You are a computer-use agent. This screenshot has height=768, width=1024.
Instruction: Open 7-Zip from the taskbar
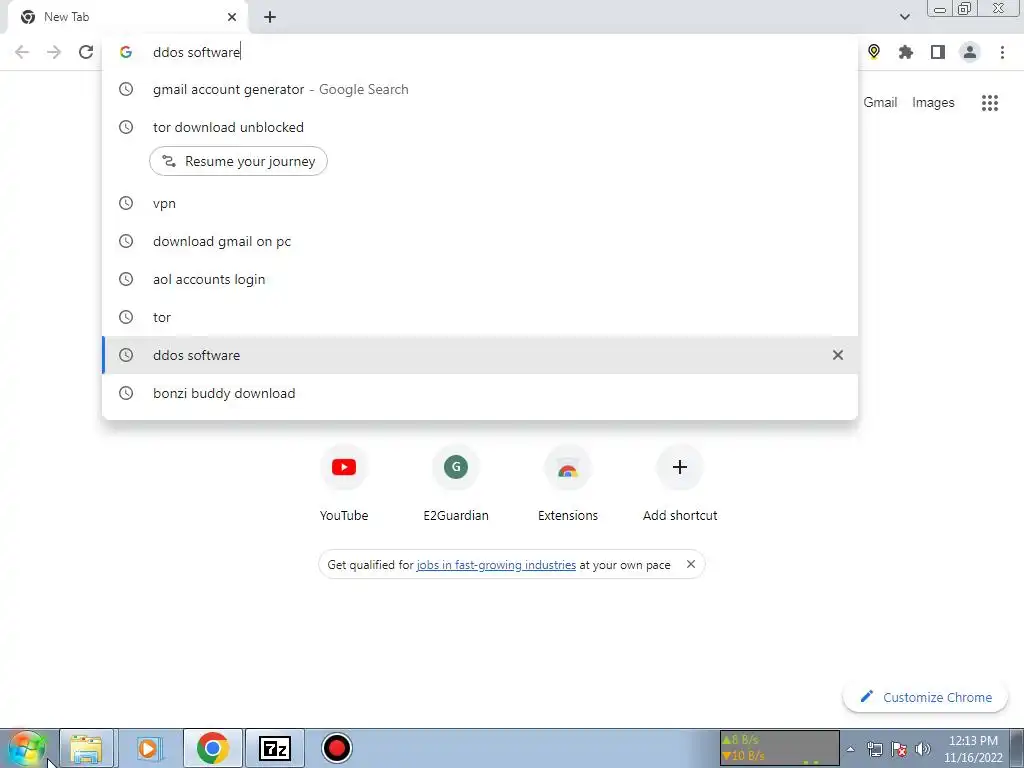(x=275, y=748)
